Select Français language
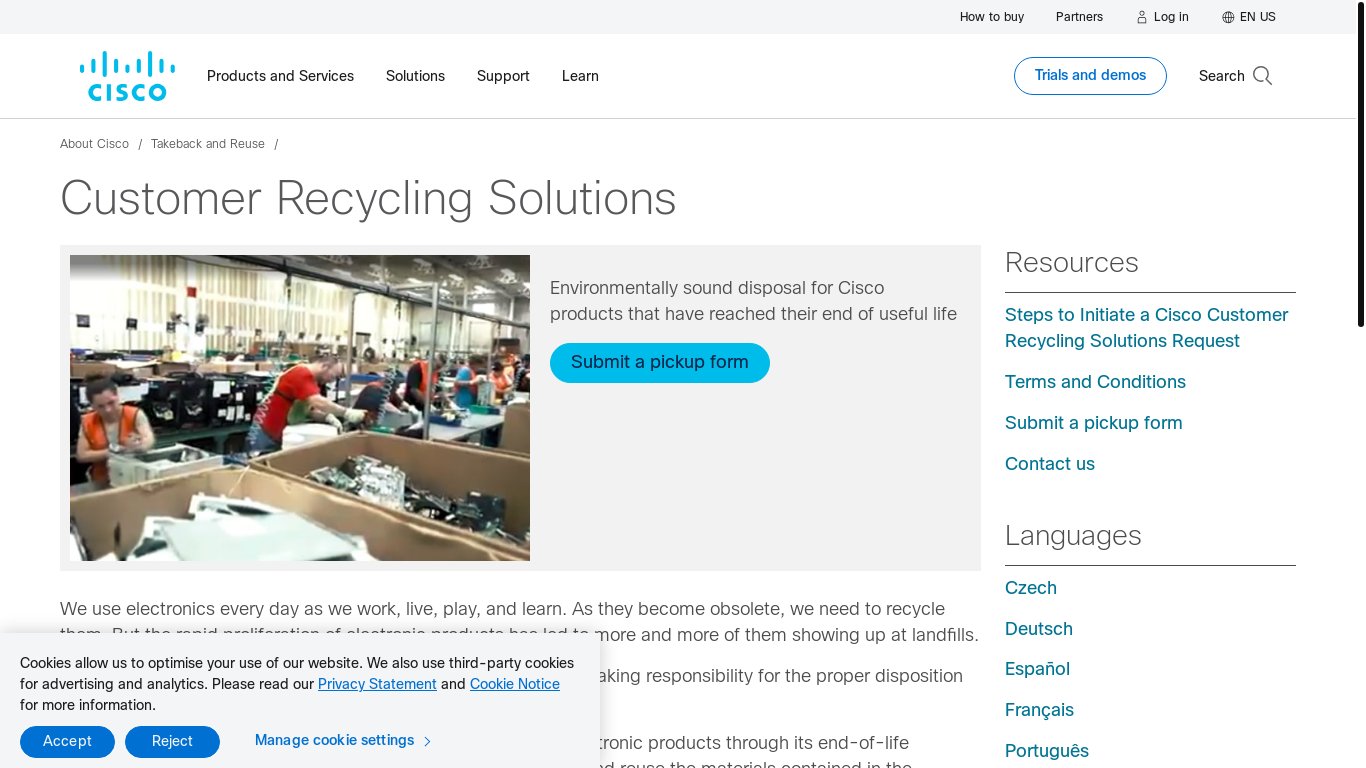Screen dimensions: 1366x768 click(1039, 710)
